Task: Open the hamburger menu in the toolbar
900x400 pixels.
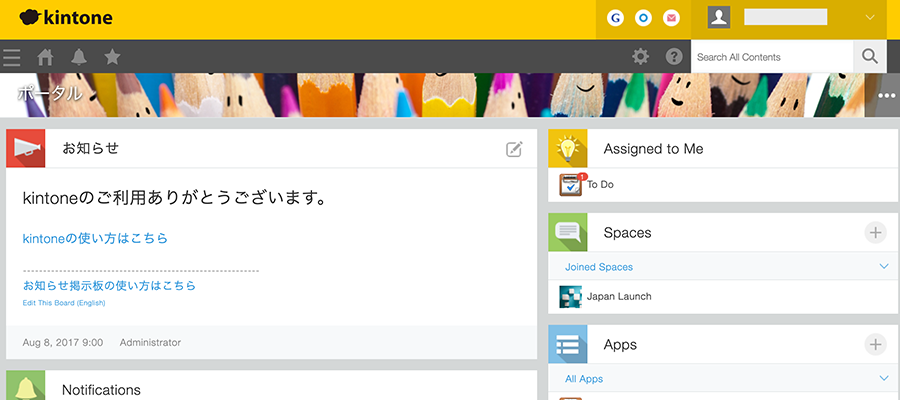Action: (x=12, y=57)
